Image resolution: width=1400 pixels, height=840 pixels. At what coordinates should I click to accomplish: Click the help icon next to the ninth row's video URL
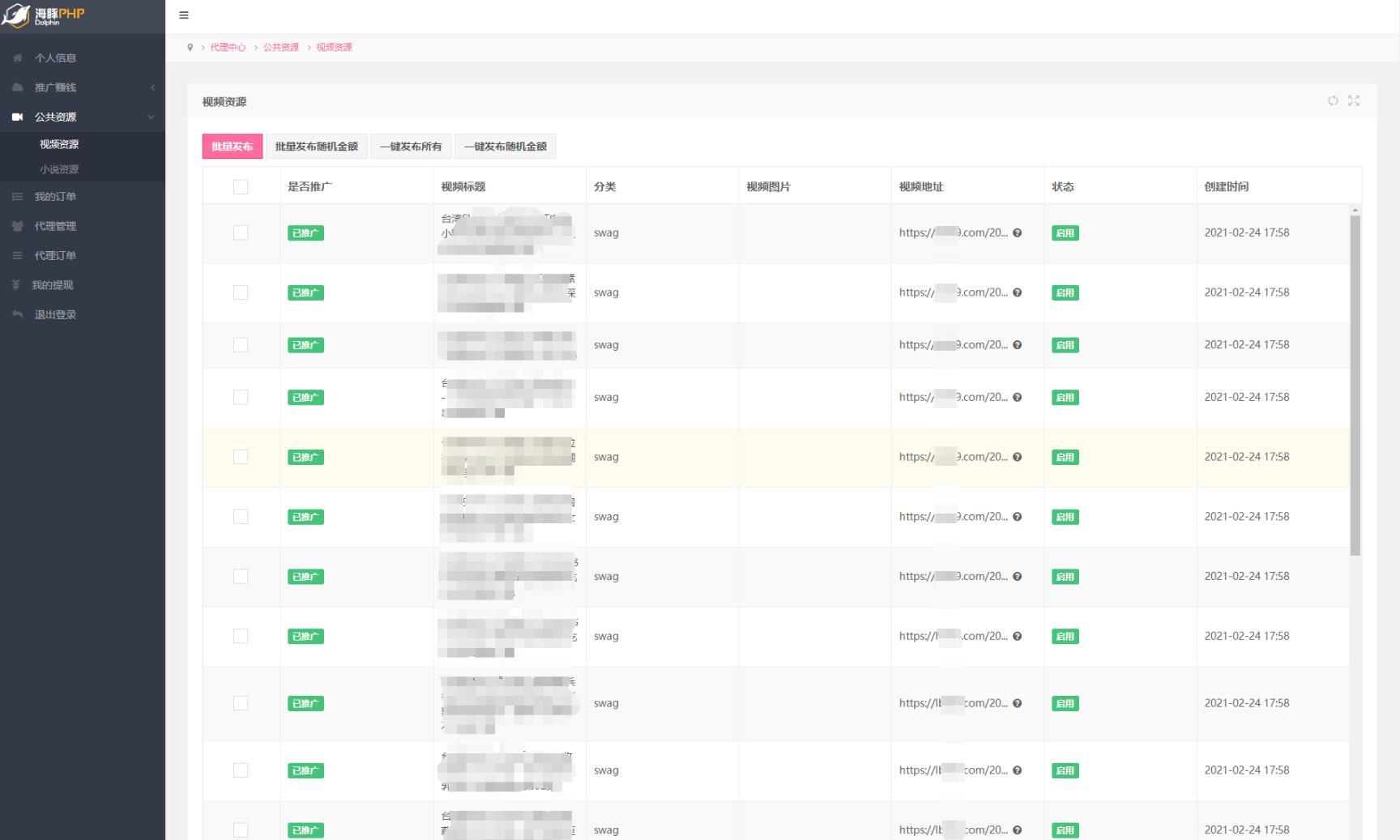1018,703
